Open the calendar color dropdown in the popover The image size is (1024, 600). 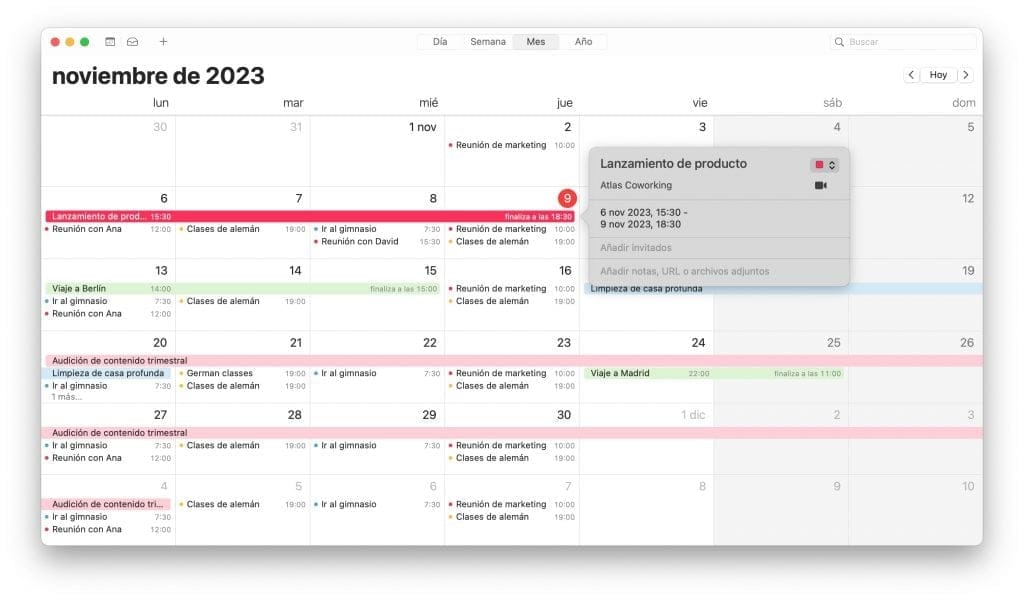point(833,163)
